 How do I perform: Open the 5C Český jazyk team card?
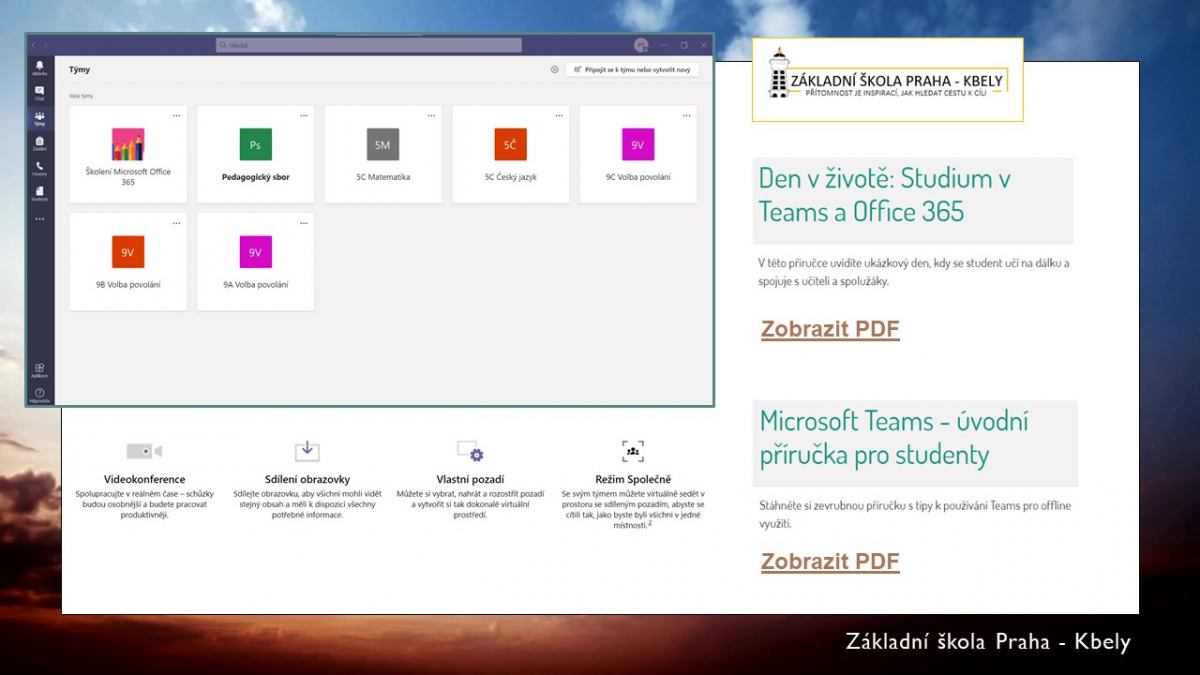pos(511,154)
